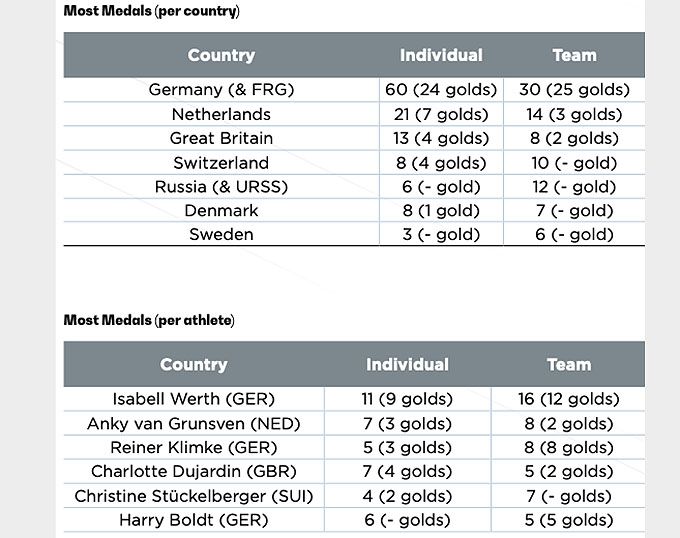Click the 'Most Medals (per country)' heading

[x=151, y=11]
